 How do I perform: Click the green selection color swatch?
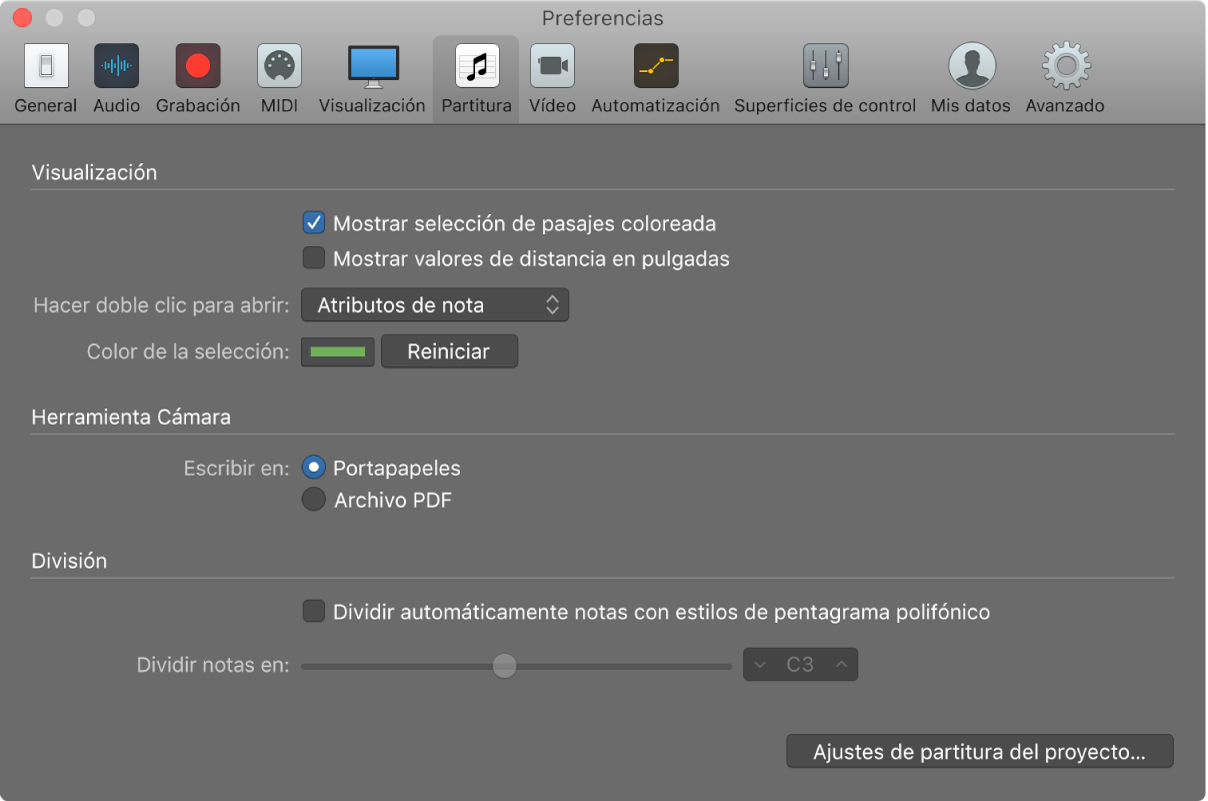point(338,352)
